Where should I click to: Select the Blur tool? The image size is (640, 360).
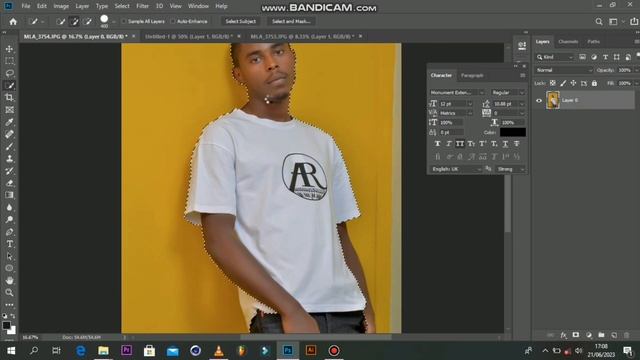(9, 207)
